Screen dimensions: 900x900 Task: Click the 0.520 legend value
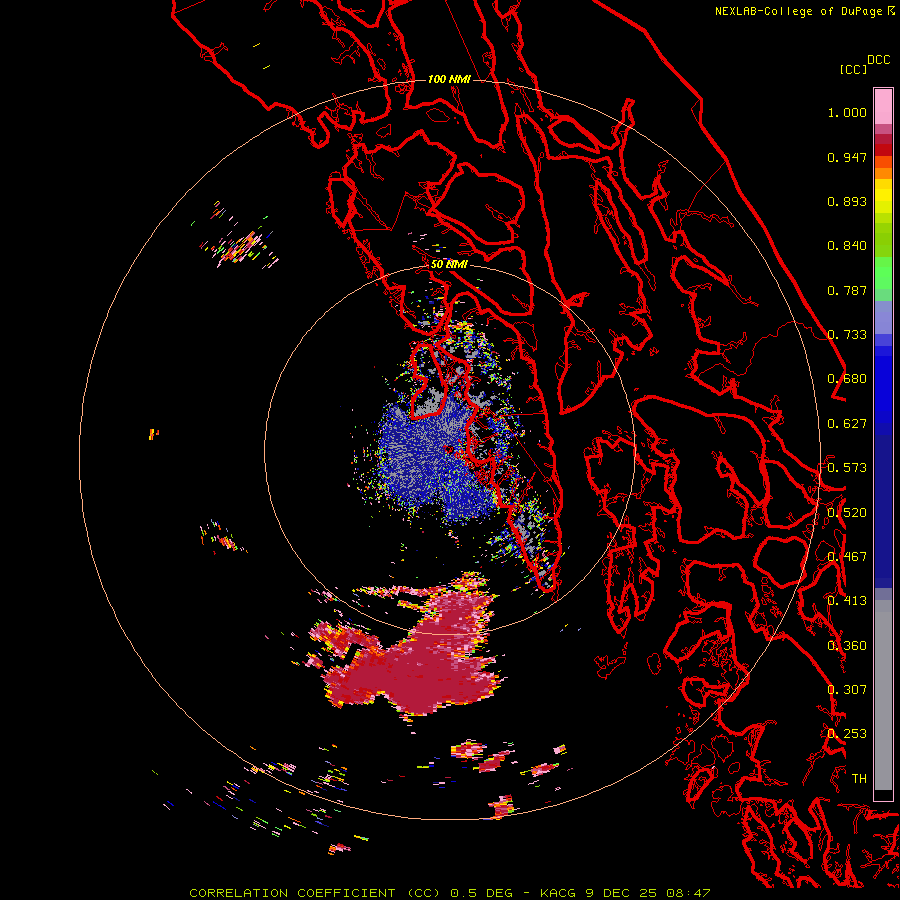[x=847, y=513]
